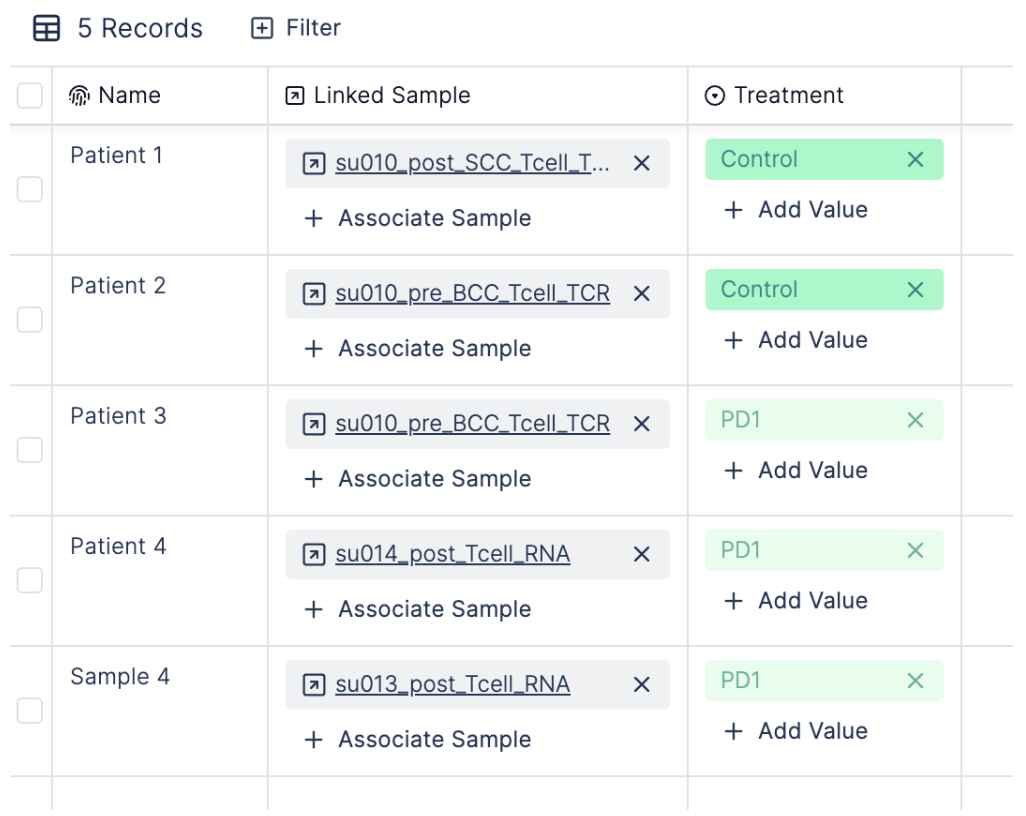Click the Linked Sample column header icon
The height and width of the screenshot is (816, 1026).
(x=295, y=96)
